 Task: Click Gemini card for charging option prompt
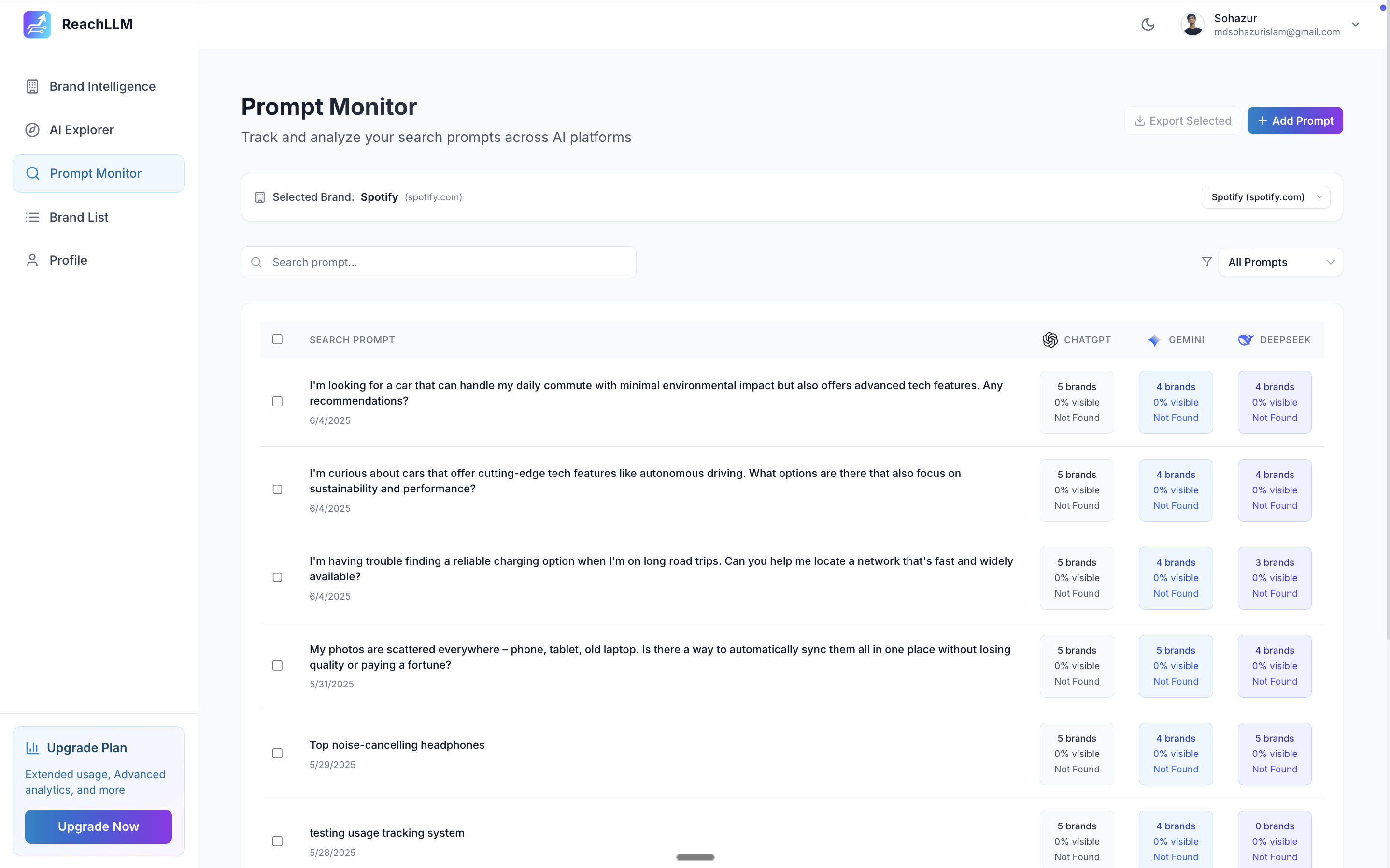[1176, 578]
